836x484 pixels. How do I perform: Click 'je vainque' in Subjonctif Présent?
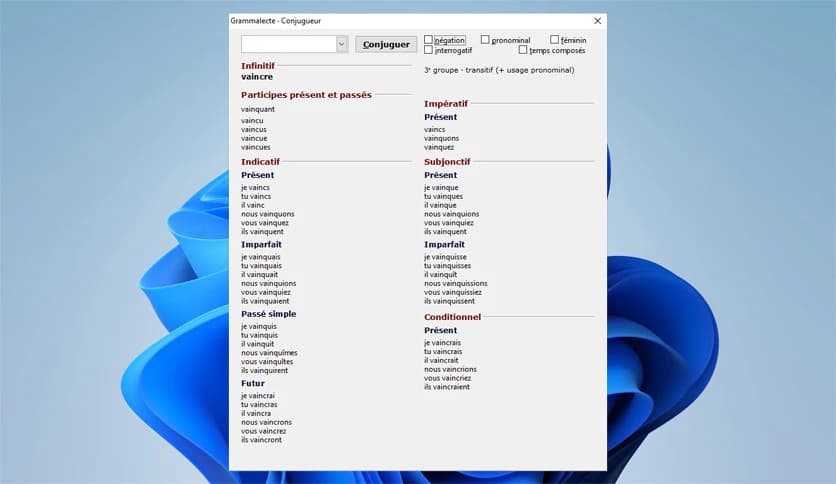pyautogui.click(x=441, y=188)
